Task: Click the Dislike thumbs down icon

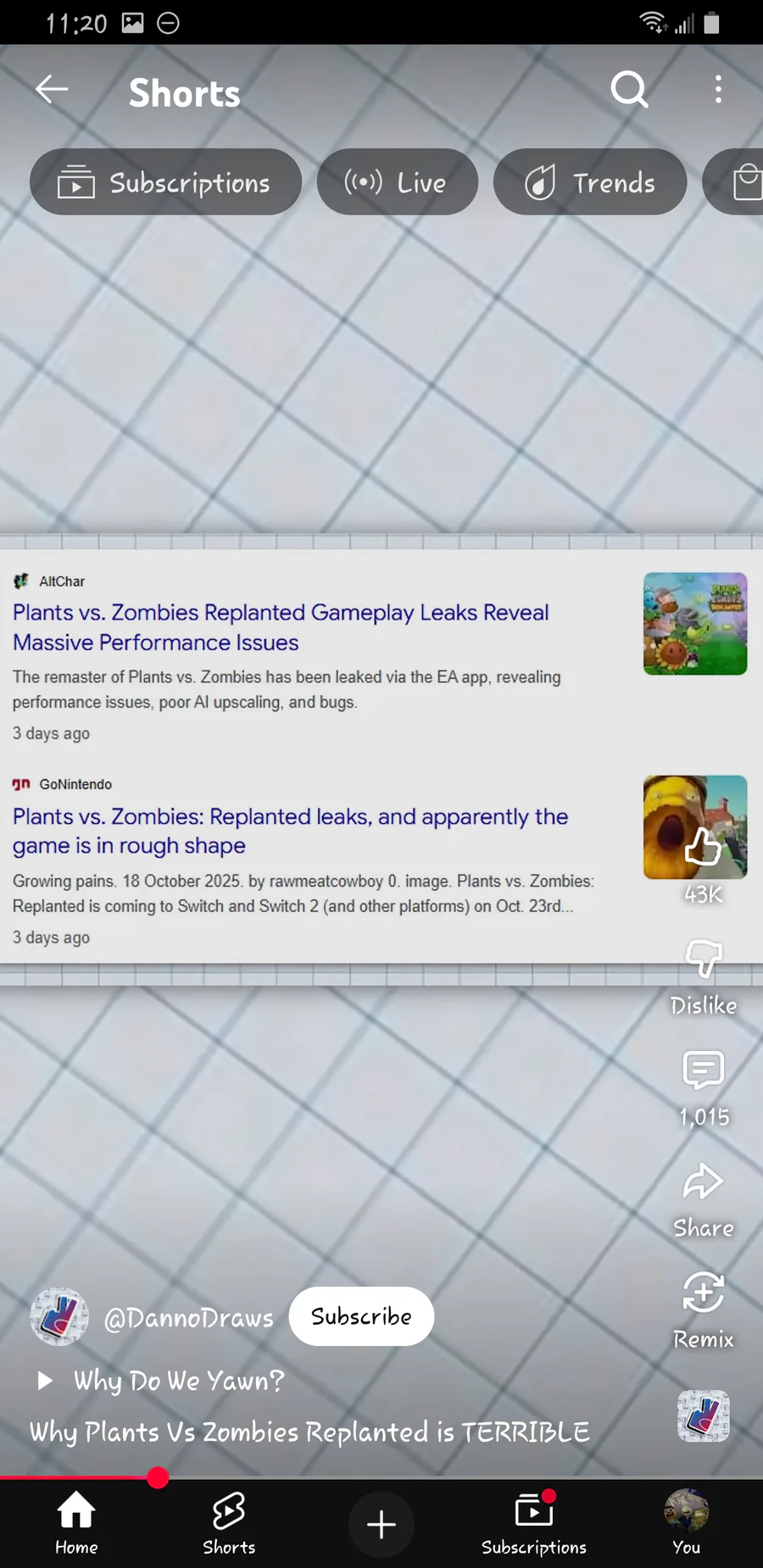Action: tap(703, 959)
